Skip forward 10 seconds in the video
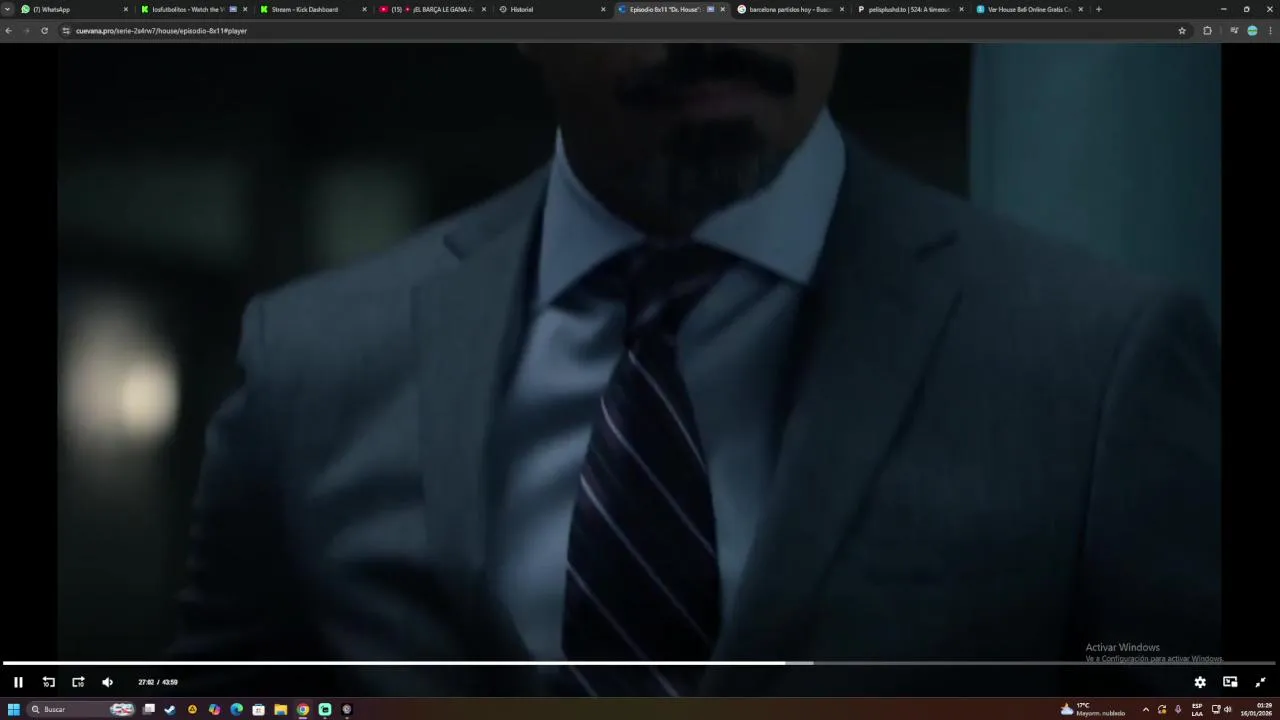Screen dimensions: 1280x720 pos(78,682)
